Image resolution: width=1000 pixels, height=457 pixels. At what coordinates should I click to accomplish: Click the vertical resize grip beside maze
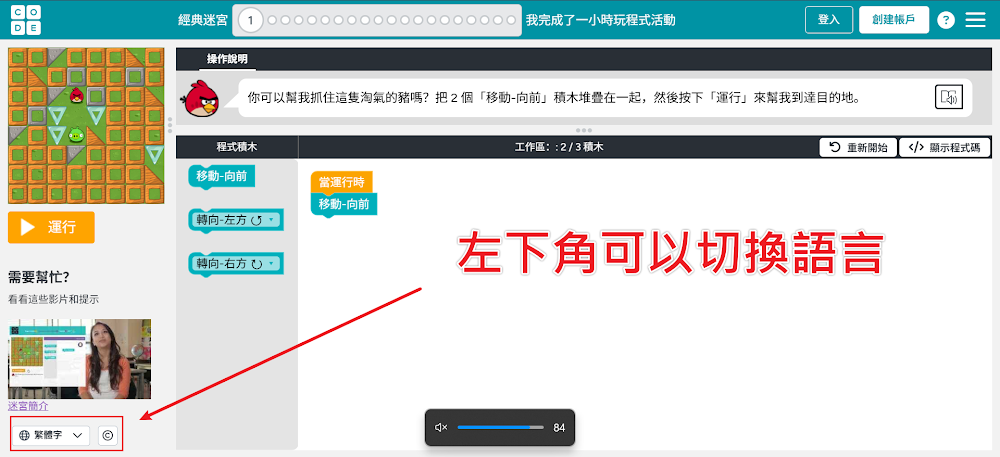(170, 124)
